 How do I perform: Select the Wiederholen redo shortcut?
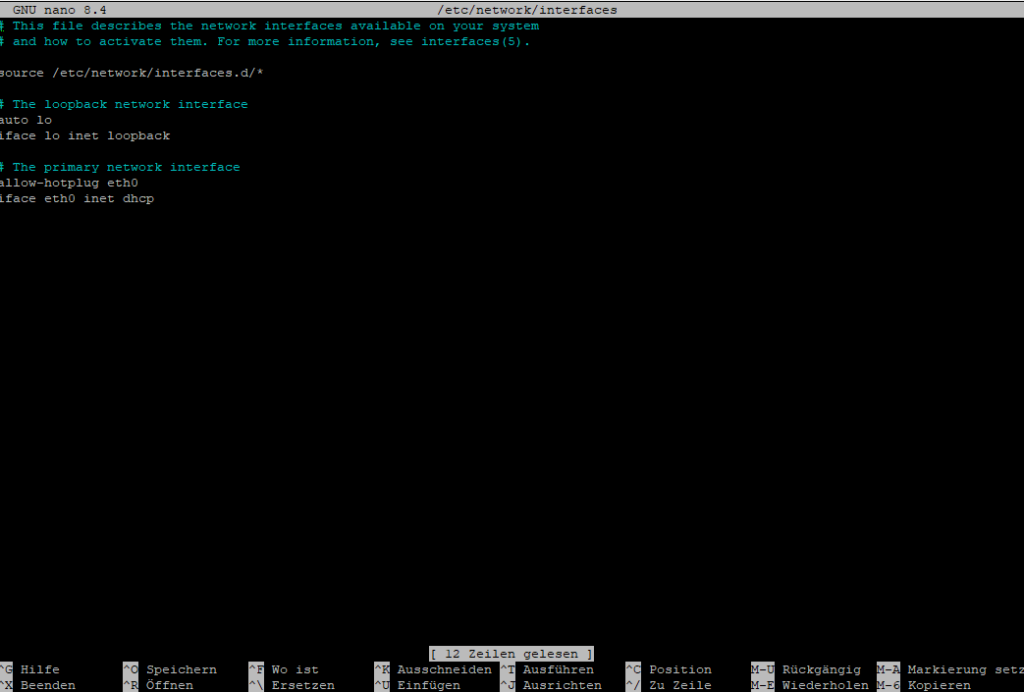tap(825, 686)
